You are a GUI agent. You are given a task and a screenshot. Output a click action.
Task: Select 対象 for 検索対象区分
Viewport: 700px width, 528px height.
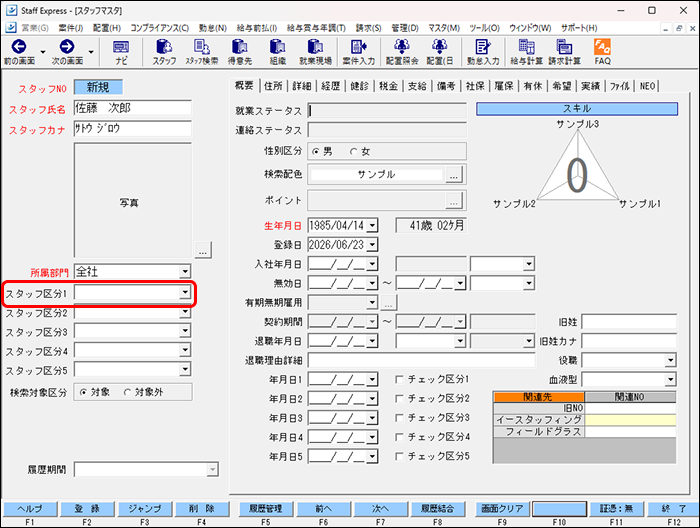83,392
